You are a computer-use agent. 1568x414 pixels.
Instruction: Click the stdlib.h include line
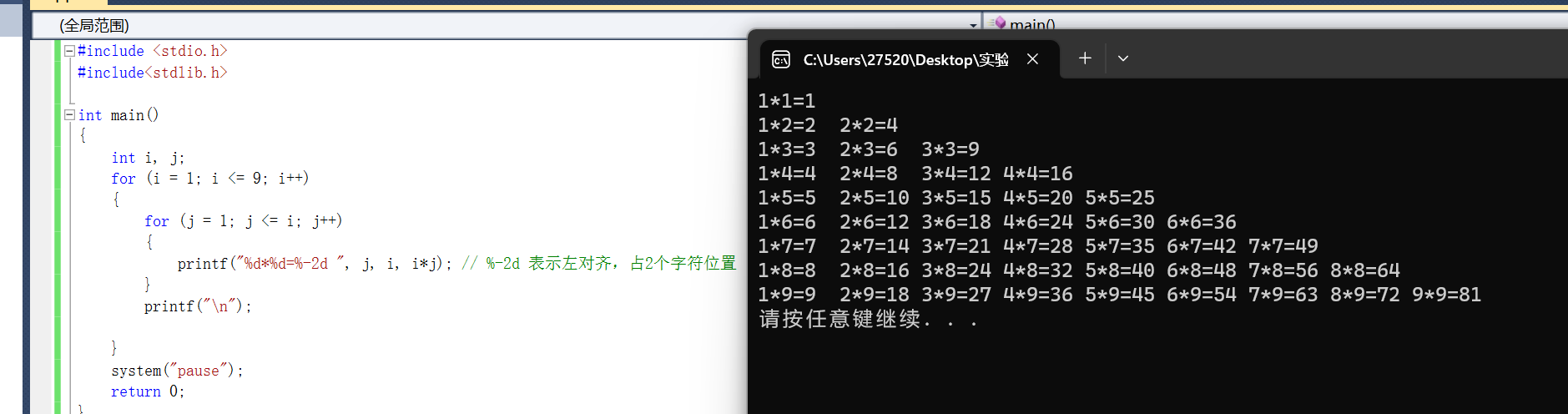click(153, 73)
